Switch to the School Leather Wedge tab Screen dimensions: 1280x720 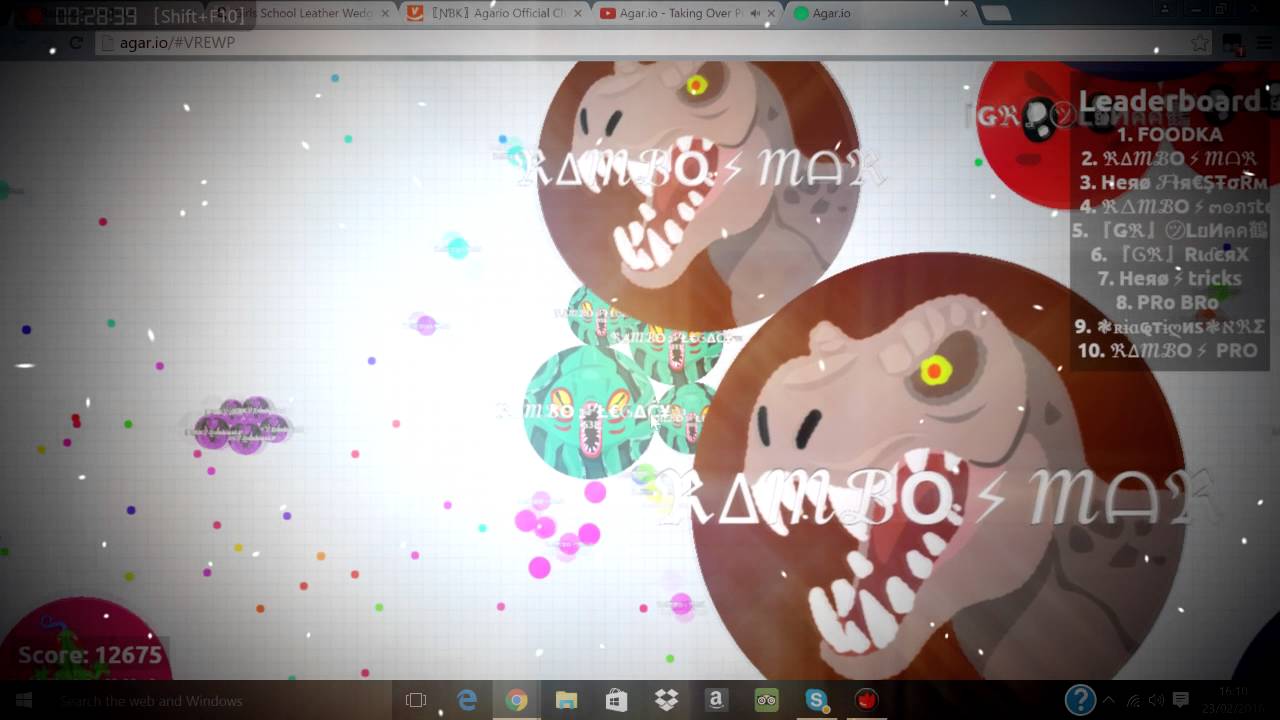(x=300, y=13)
